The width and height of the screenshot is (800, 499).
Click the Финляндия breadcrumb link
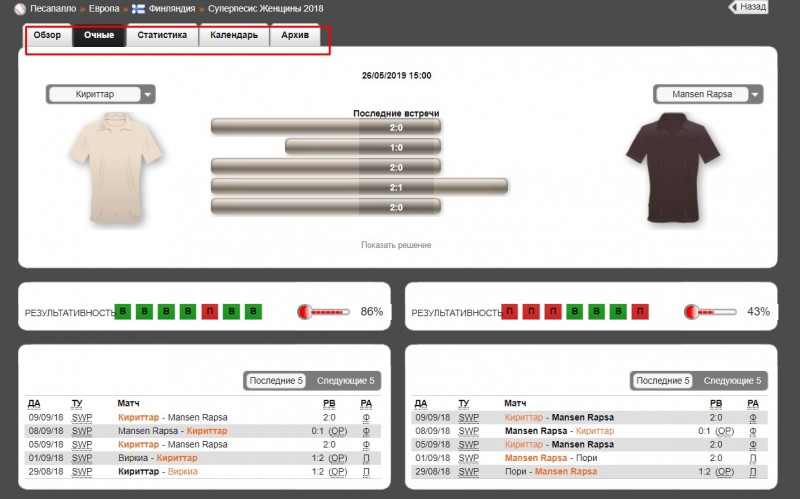point(172,9)
